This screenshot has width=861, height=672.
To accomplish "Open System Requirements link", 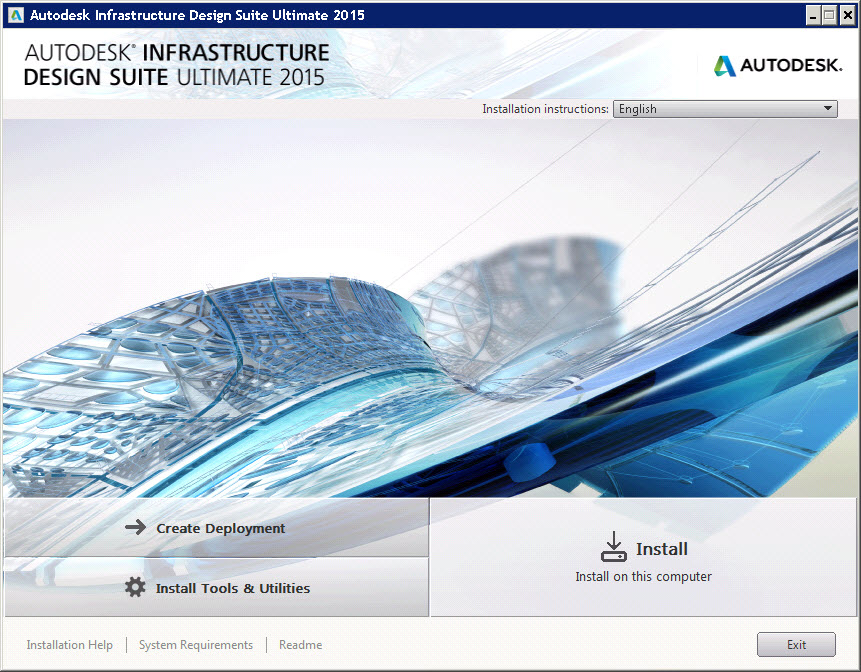I will click(196, 645).
